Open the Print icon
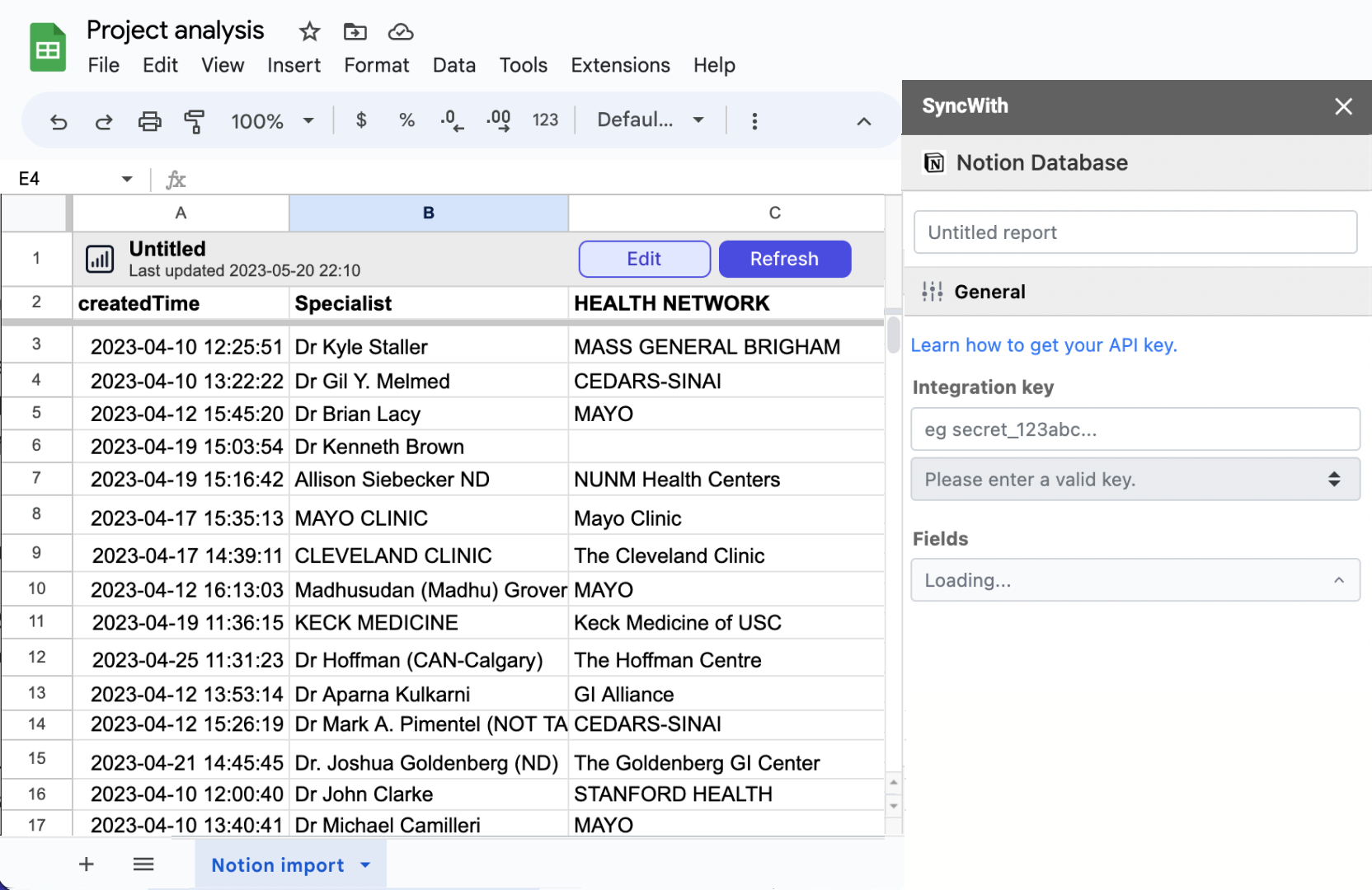 pyautogui.click(x=149, y=120)
